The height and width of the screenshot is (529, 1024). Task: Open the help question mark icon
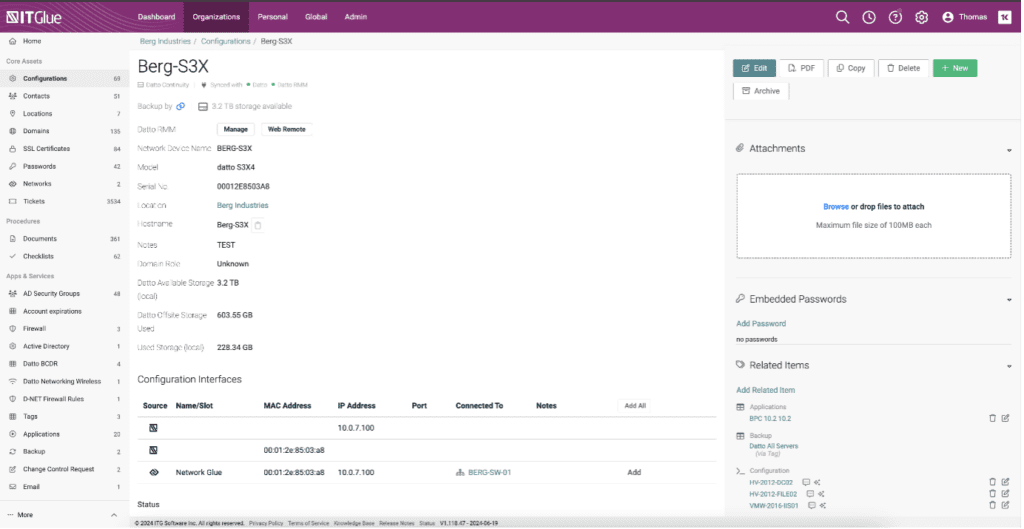(x=895, y=17)
